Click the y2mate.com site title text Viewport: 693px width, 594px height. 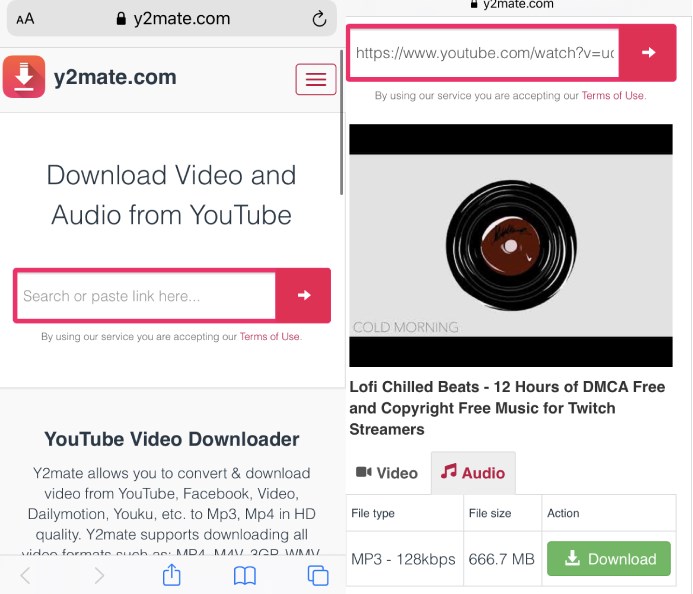pos(115,77)
